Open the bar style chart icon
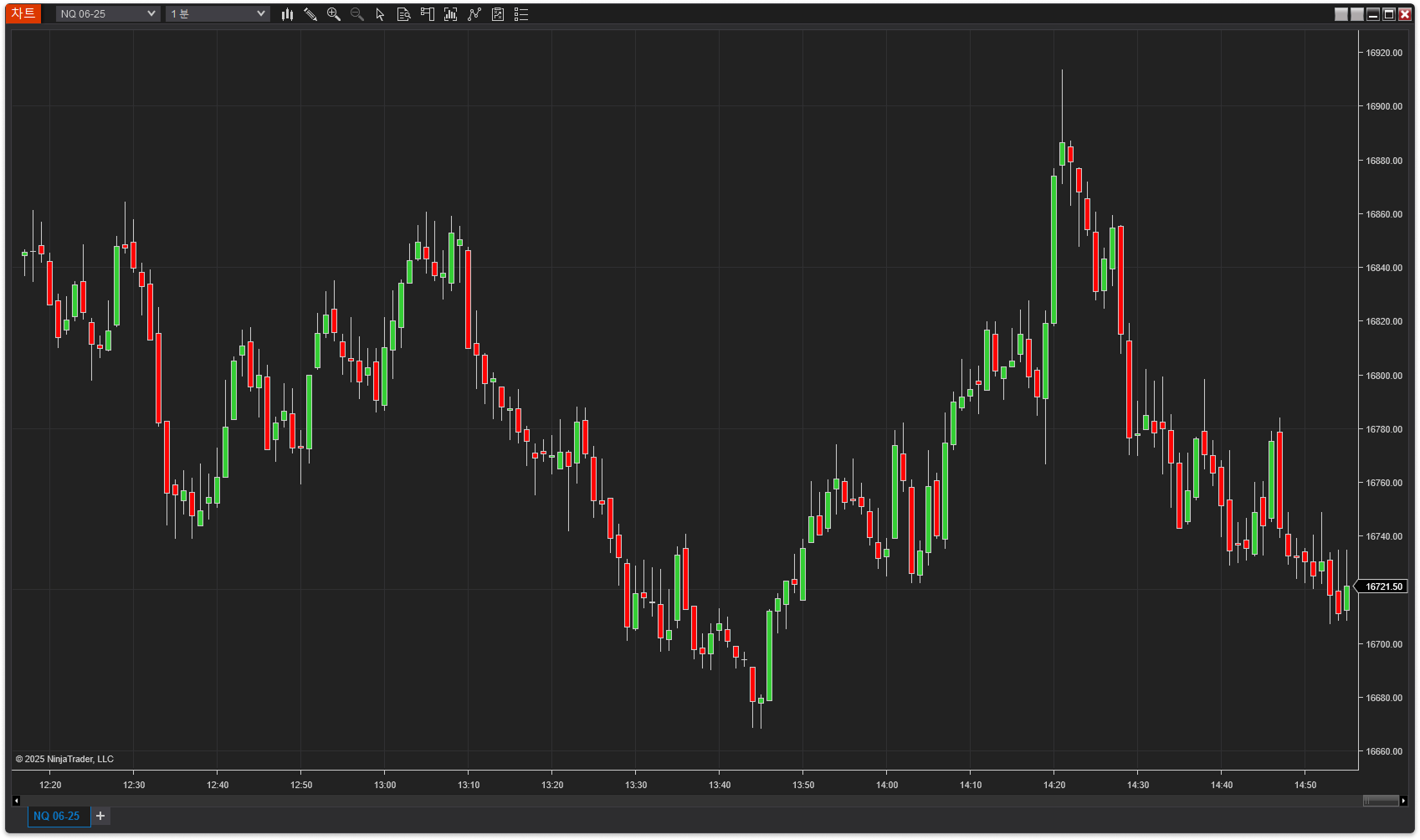The height and width of the screenshot is (840, 1420). (287, 14)
